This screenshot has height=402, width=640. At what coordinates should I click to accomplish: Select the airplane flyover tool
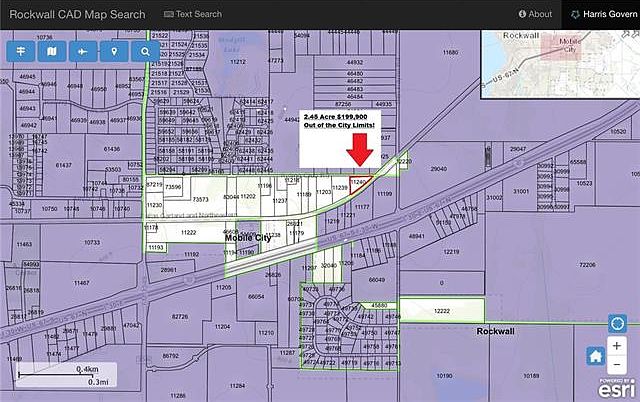point(83,50)
